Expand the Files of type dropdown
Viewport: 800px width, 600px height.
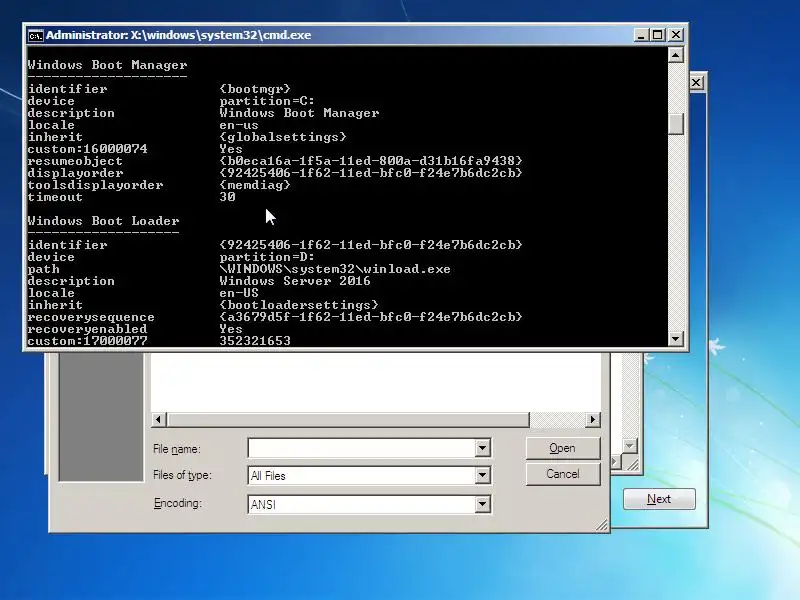[x=482, y=476]
